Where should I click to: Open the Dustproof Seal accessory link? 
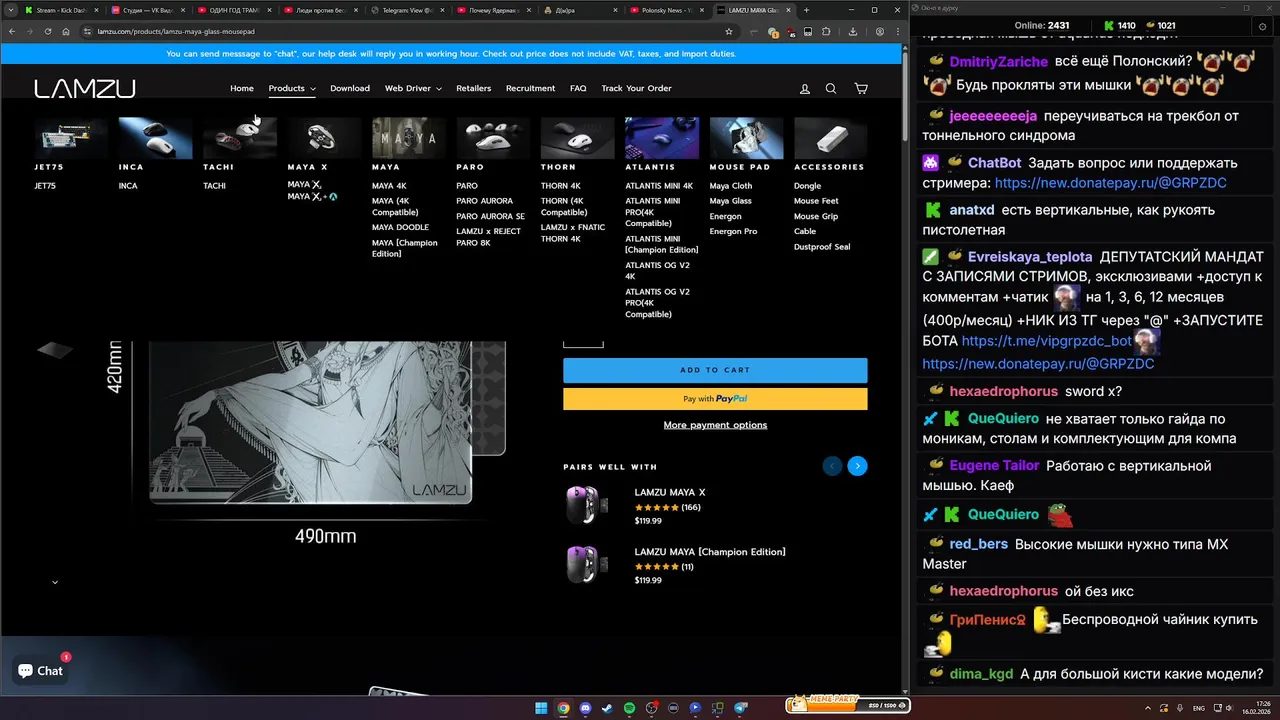(x=822, y=247)
